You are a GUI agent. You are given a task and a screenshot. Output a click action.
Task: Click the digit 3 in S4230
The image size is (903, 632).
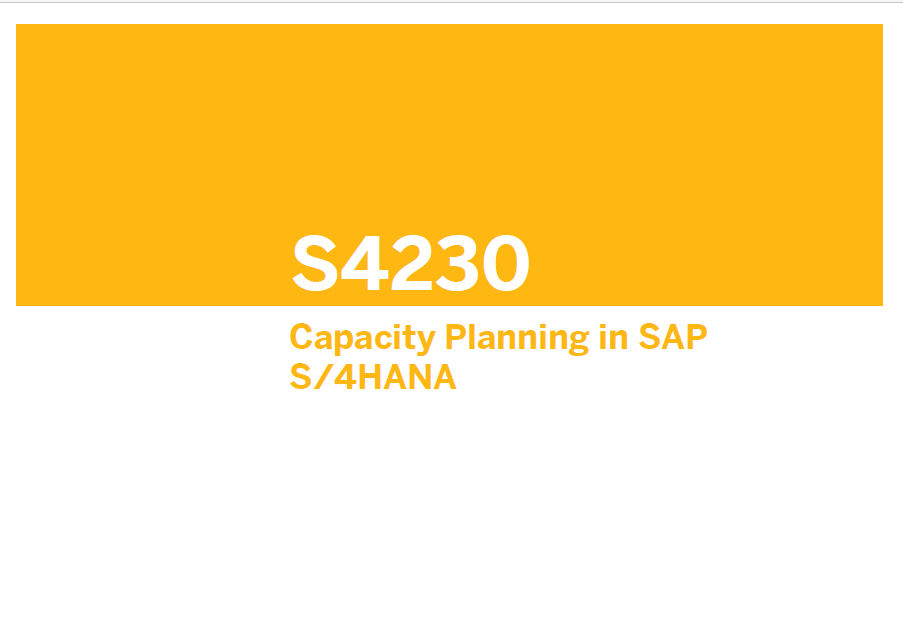coord(456,264)
